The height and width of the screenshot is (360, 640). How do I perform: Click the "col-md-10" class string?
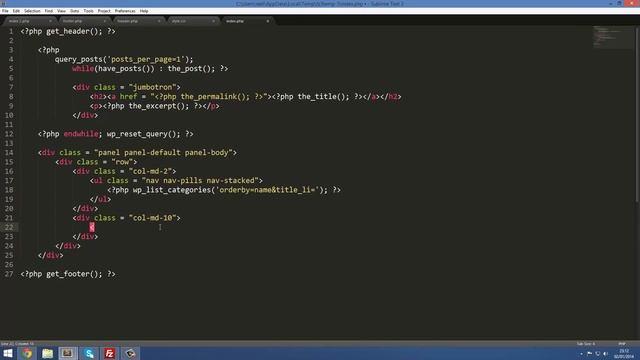[152, 218]
